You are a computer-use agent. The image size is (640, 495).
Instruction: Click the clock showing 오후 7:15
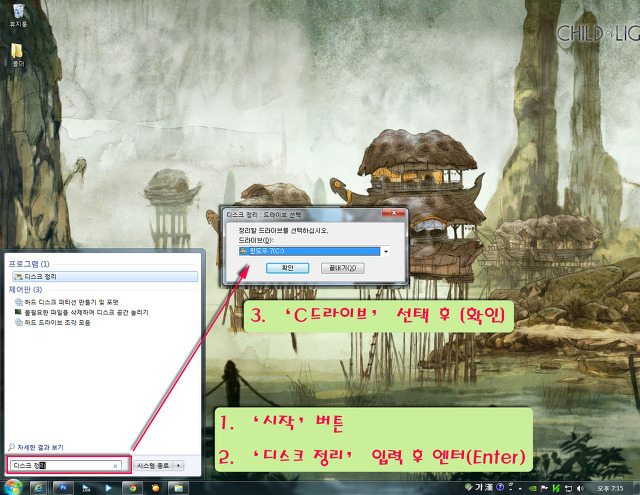coord(610,488)
